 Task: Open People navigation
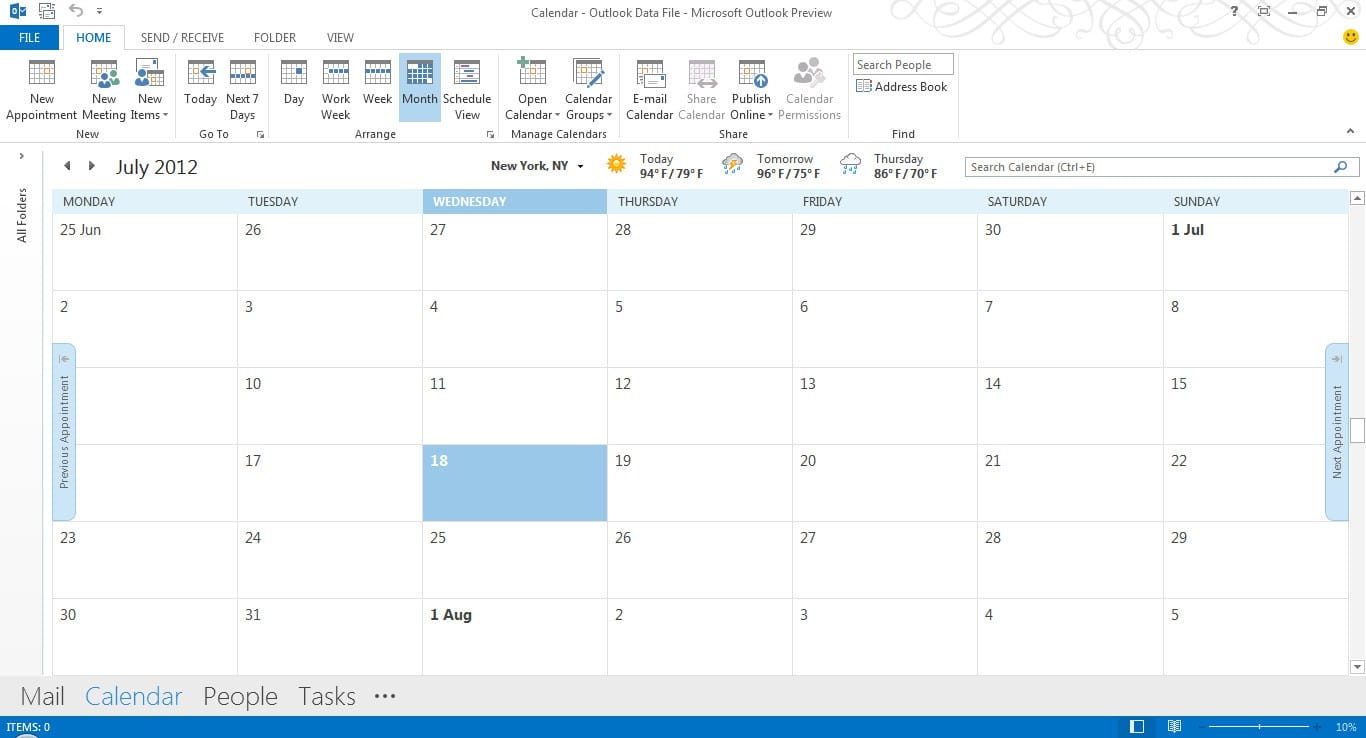tap(240, 696)
